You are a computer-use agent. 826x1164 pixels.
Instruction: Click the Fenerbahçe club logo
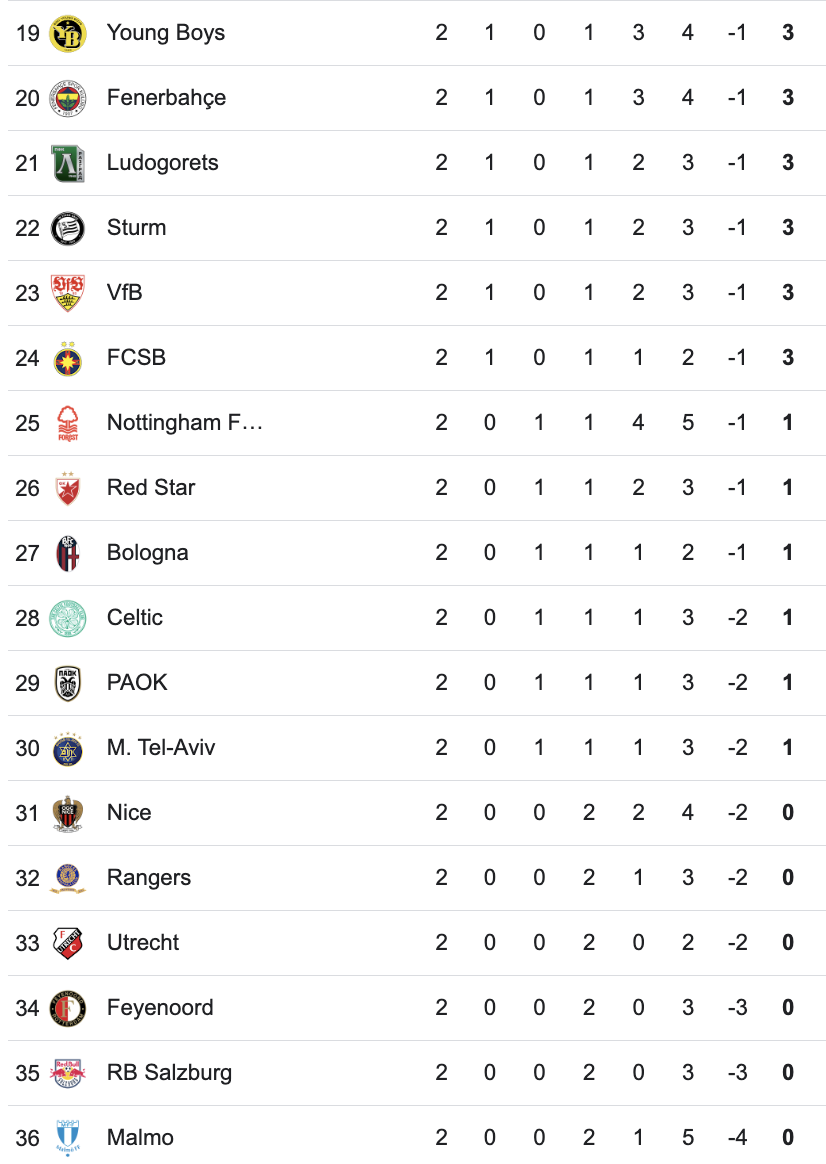(x=68, y=98)
